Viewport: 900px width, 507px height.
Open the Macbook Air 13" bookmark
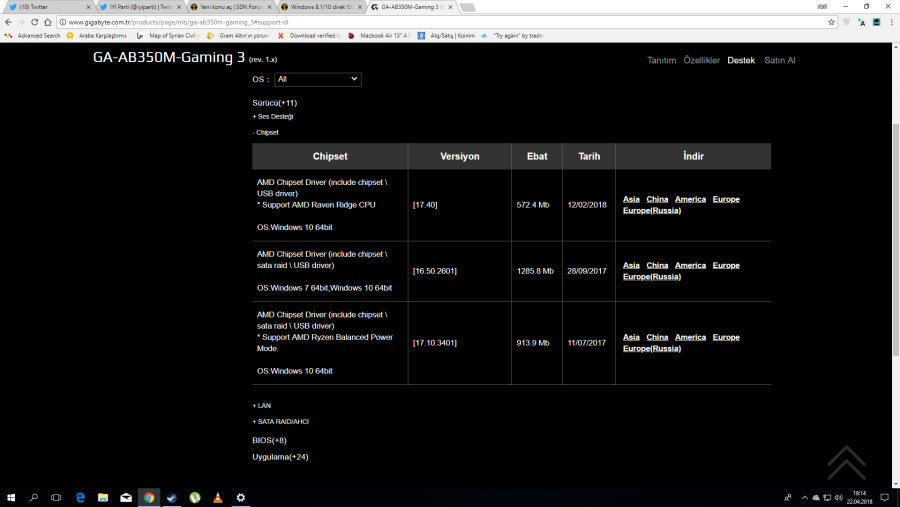379,36
